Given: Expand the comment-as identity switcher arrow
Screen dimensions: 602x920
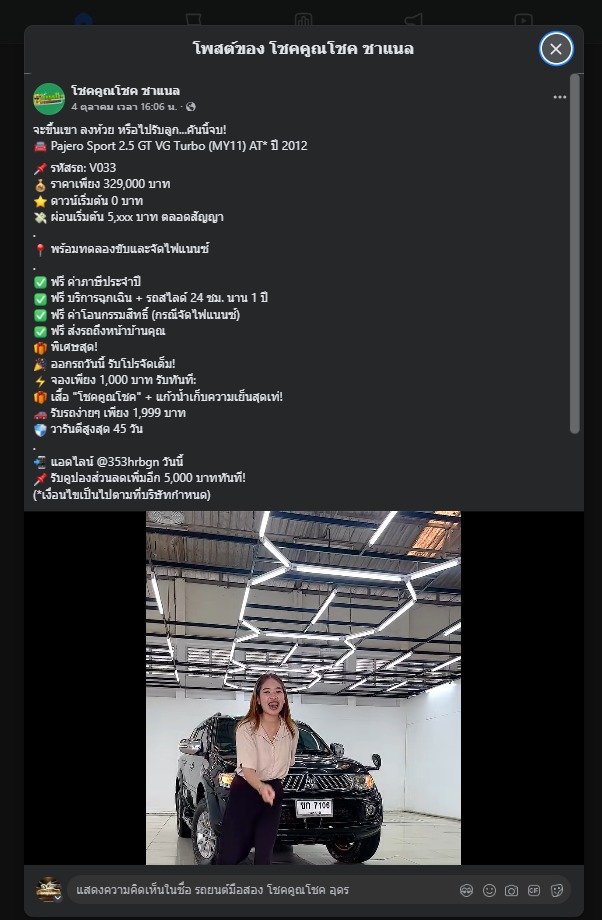Looking at the screenshot, I should (58, 898).
